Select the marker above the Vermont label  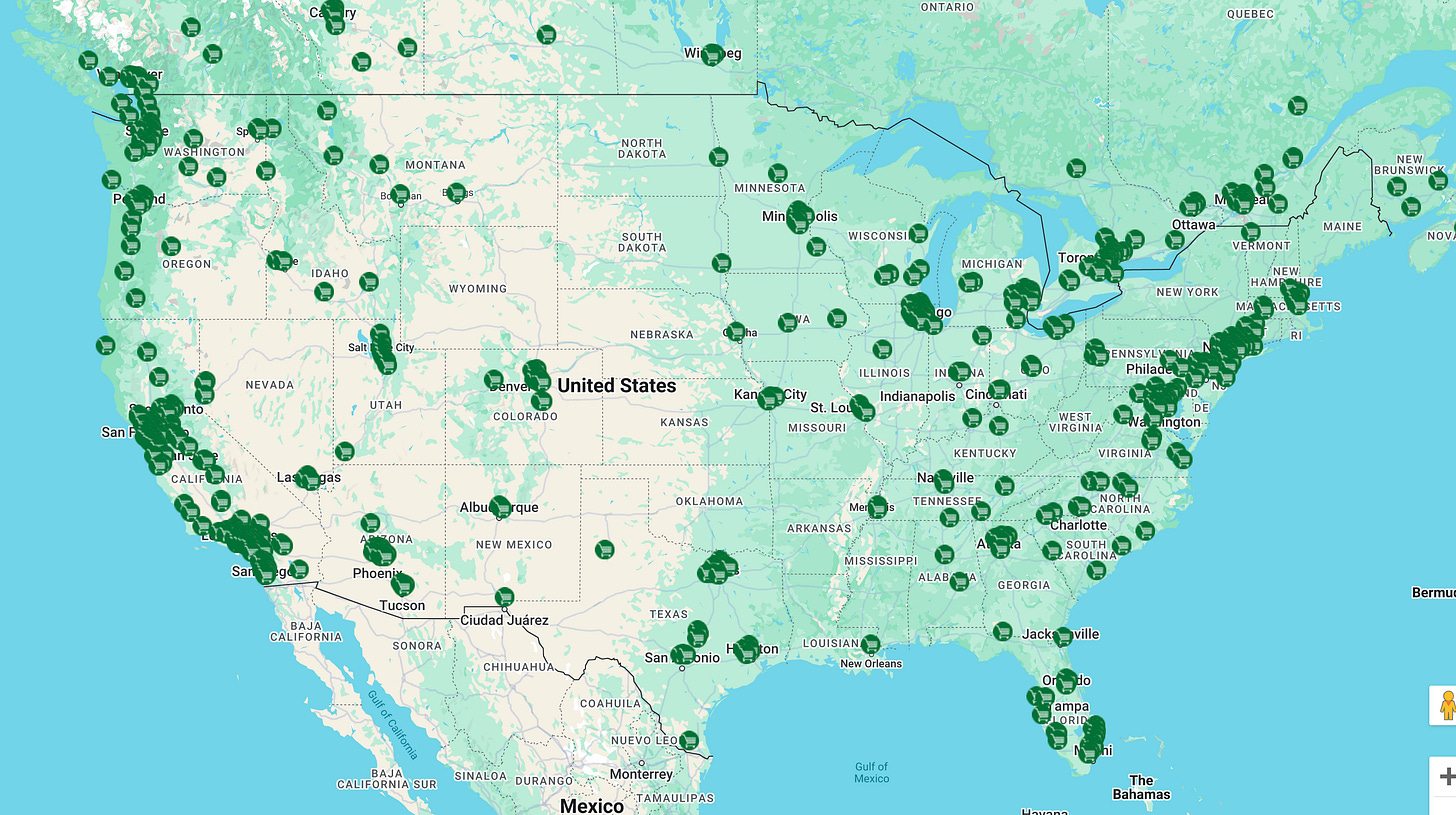[1250, 232]
